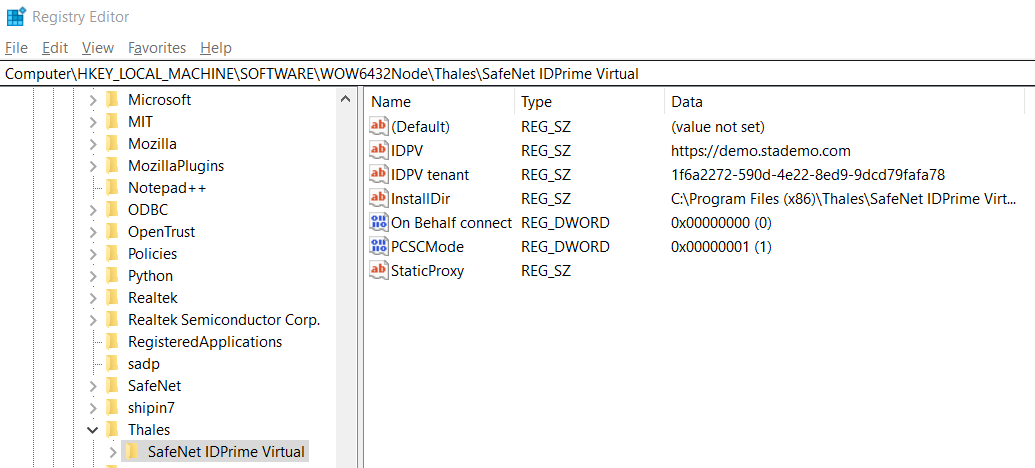Expand the OpenTrust key
This screenshot has width=1035, height=468.
(x=93, y=232)
